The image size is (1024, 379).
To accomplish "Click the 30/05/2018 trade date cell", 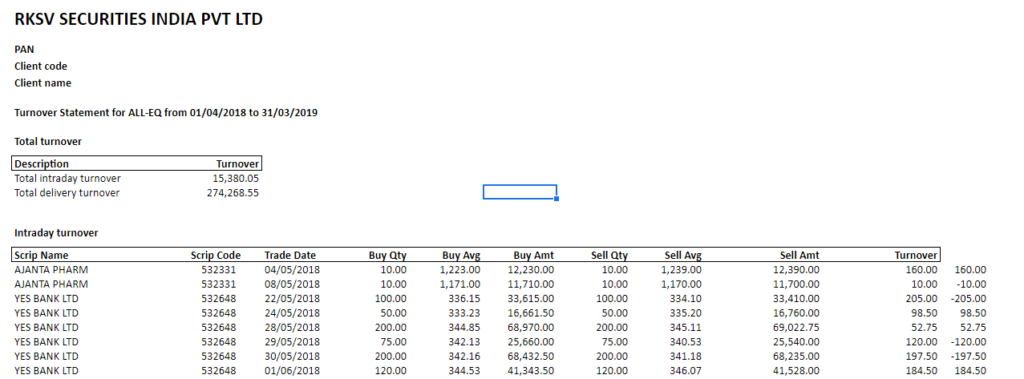I will click(292, 357).
